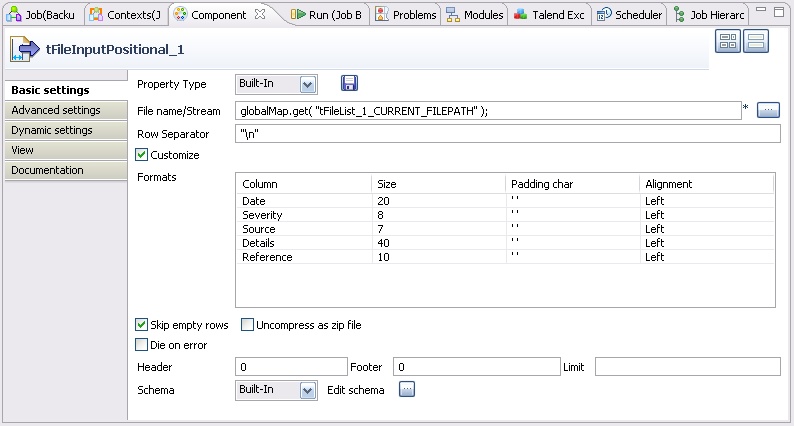Expand the Schema type dropdown
The image size is (794, 426).
308,390
